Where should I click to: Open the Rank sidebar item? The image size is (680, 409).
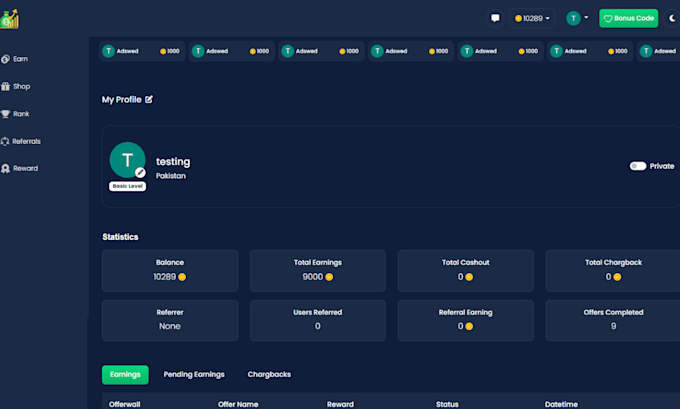tap(15, 114)
